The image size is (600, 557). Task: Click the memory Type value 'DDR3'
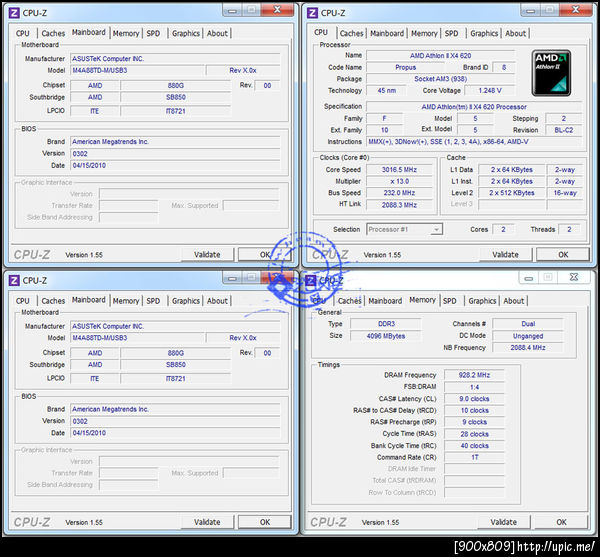386,324
